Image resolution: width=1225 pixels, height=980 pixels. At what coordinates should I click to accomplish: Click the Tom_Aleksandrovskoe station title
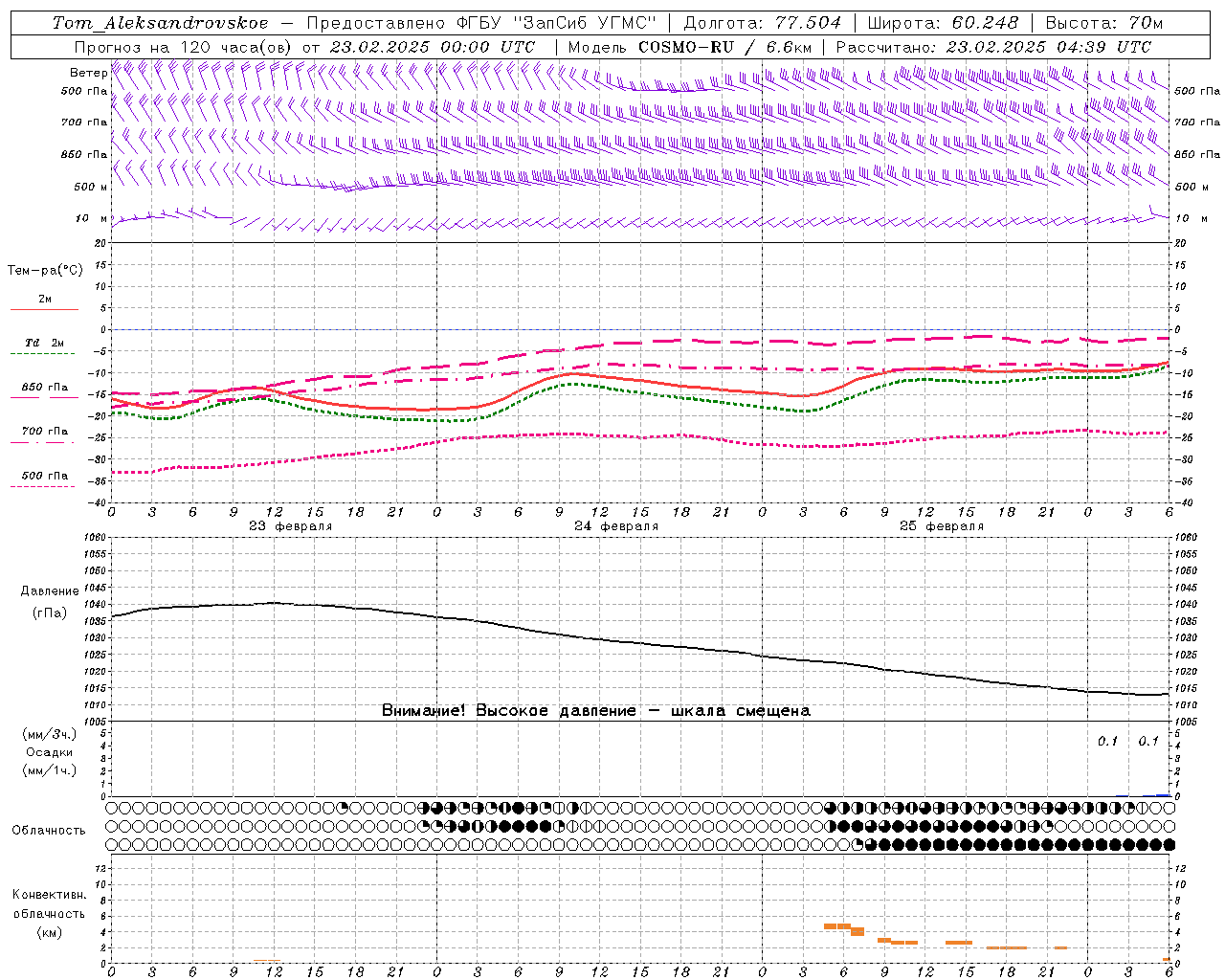pos(160,23)
